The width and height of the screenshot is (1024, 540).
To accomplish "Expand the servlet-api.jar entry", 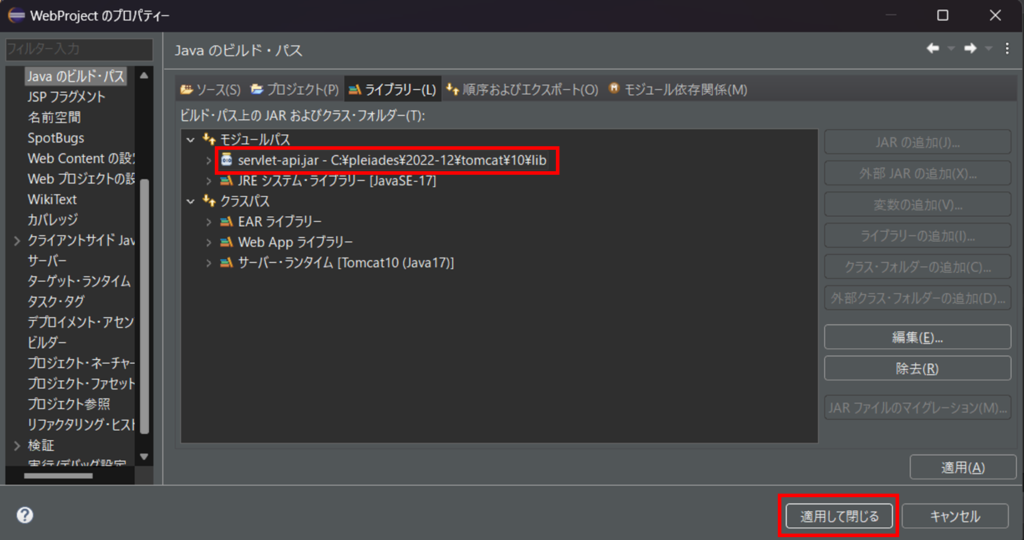I will [208, 160].
